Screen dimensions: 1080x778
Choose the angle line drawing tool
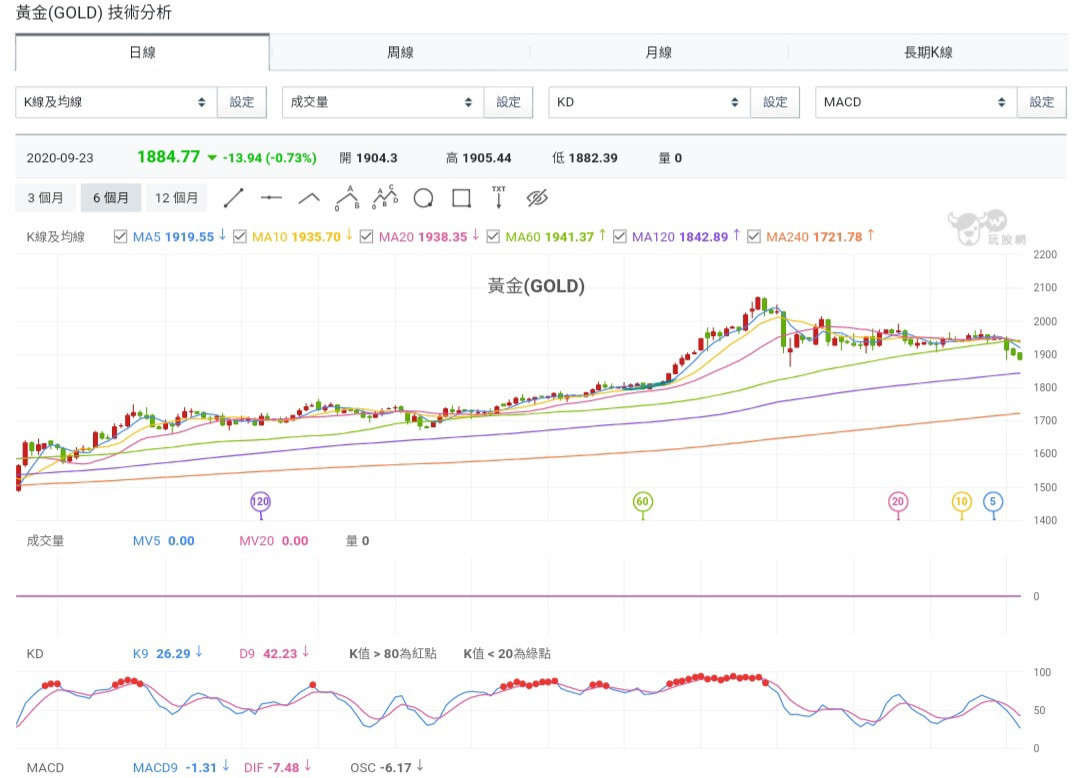[x=309, y=198]
